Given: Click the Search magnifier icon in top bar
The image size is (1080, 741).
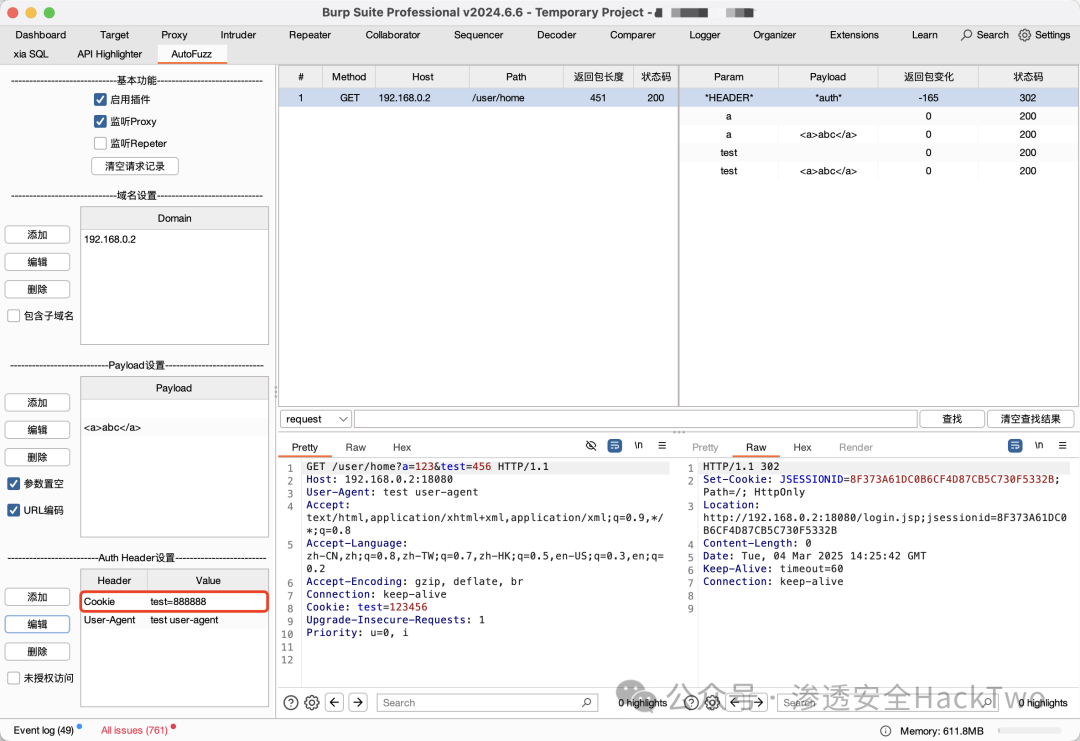Looking at the screenshot, I should pyautogui.click(x=967, y=34).
